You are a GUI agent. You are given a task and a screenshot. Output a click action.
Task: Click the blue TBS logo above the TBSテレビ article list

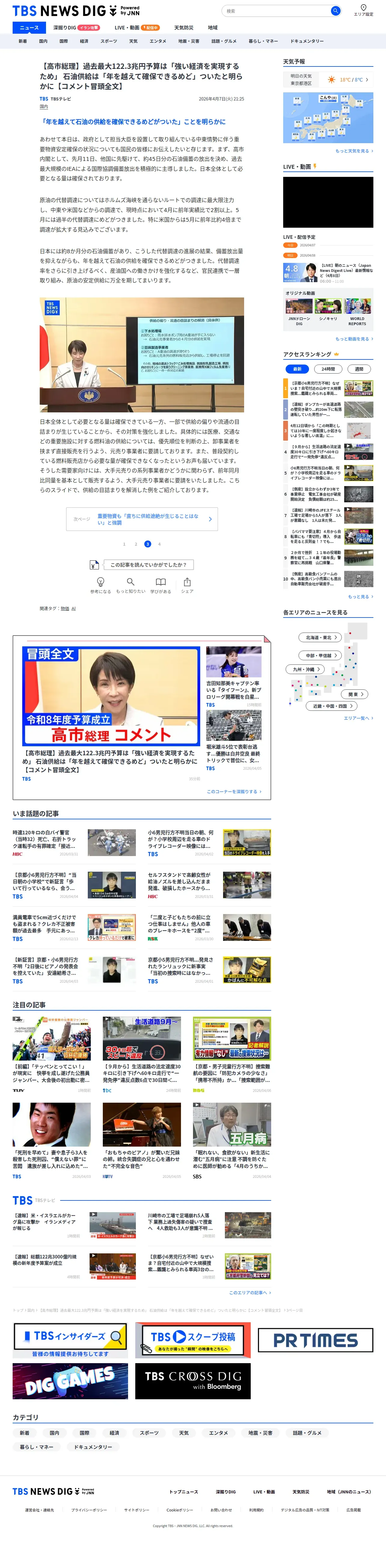pos(23,1200)
